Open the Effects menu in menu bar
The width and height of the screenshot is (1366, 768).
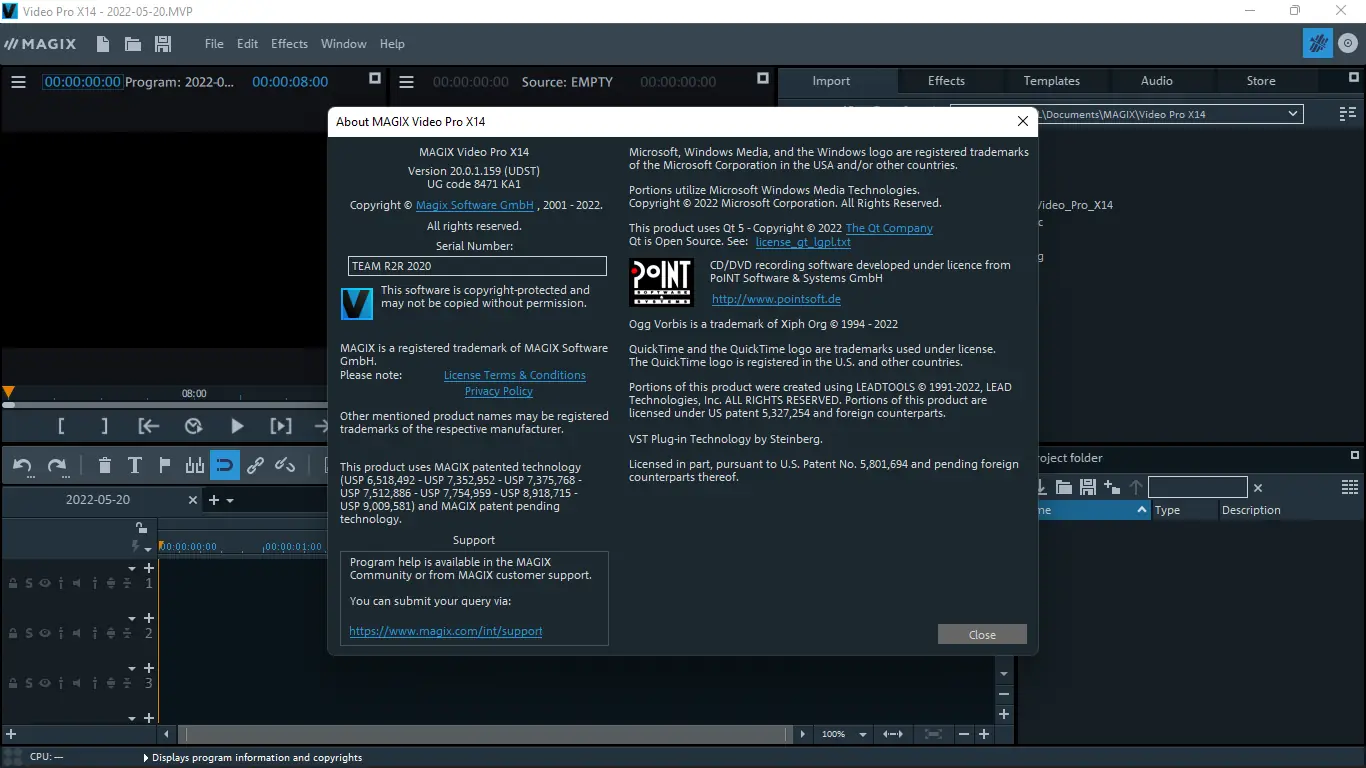[289, 44]
